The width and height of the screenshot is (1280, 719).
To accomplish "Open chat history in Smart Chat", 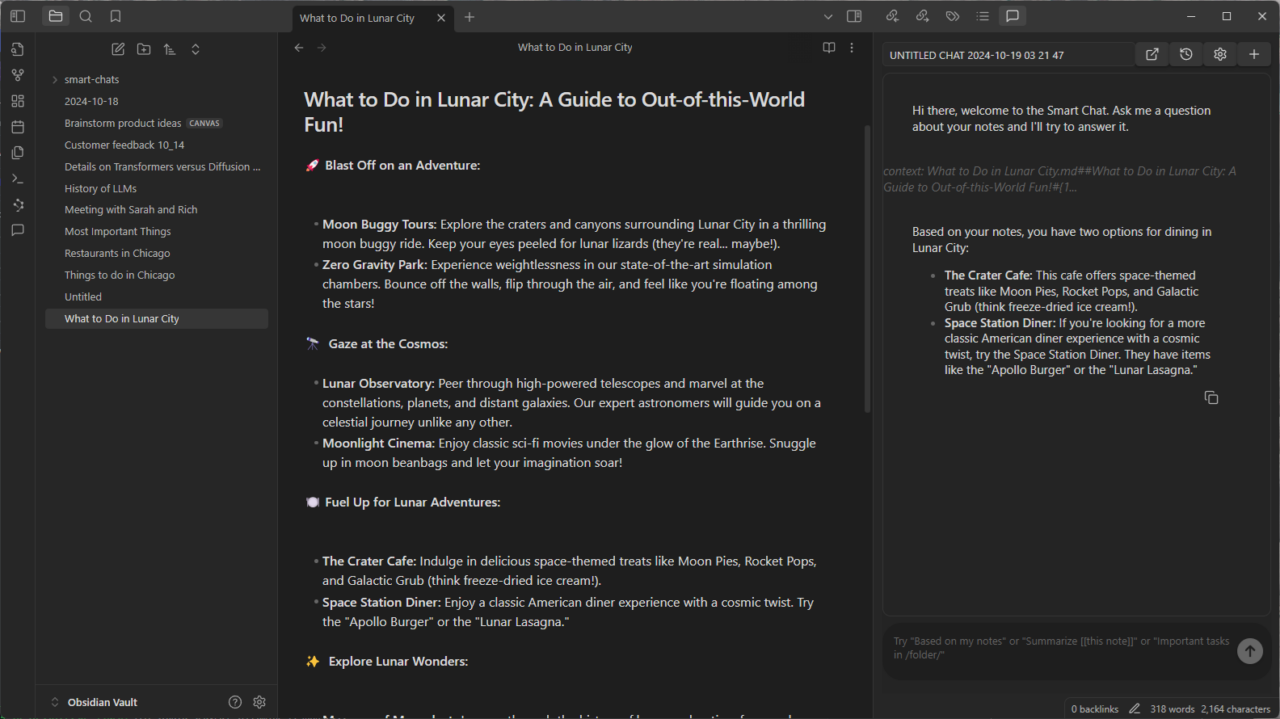I will click(x=1186, y=55).
